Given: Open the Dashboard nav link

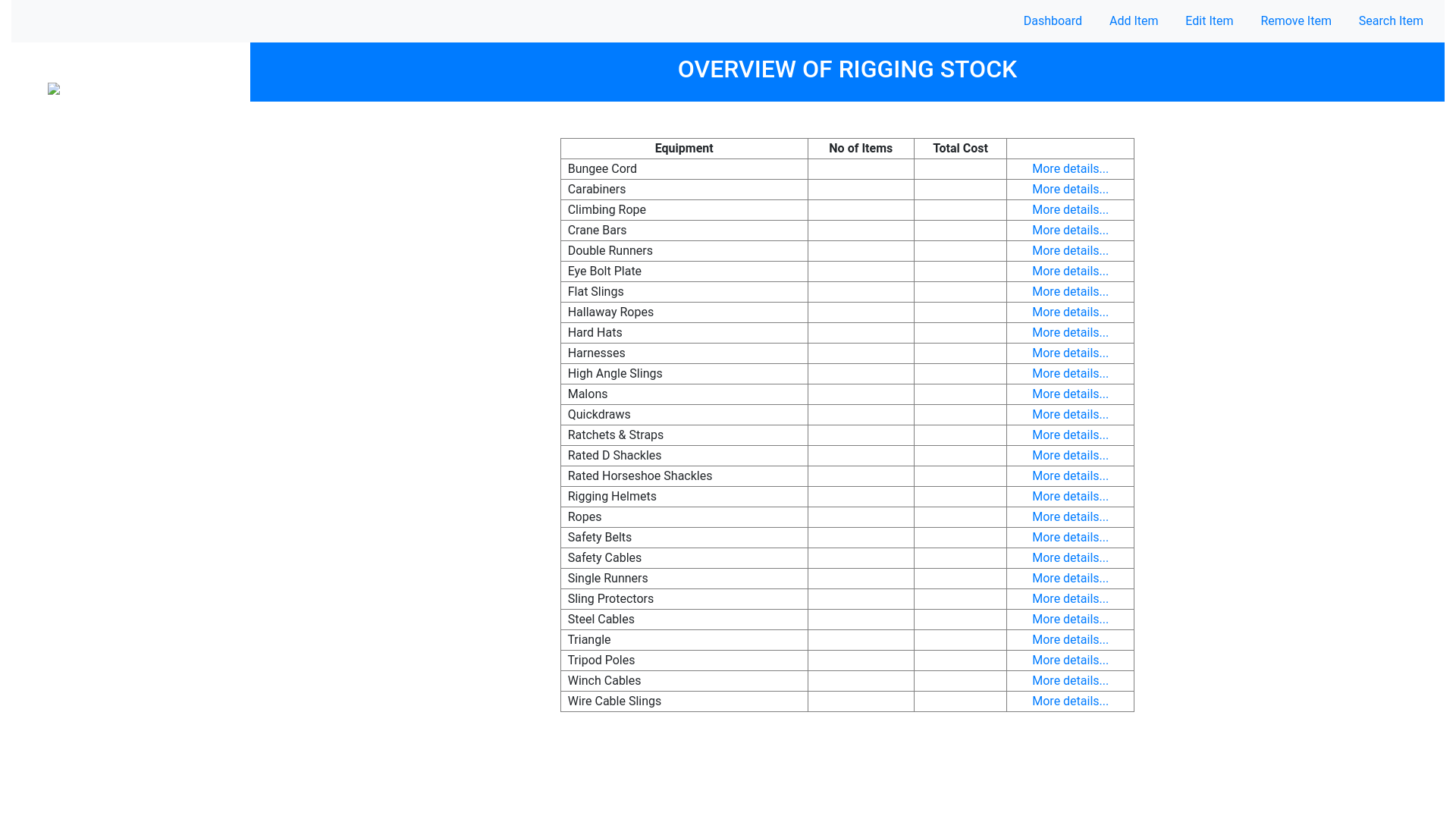Looking at the screenshot, I should click(1053, 21).
